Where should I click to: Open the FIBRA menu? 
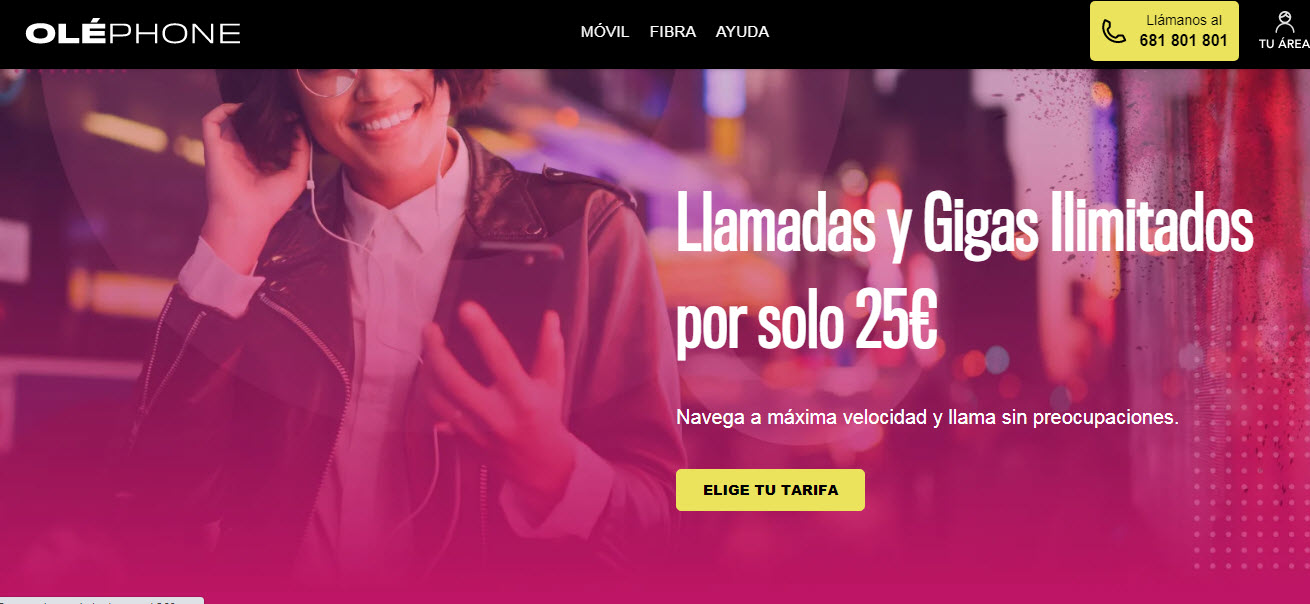[673, 32]
